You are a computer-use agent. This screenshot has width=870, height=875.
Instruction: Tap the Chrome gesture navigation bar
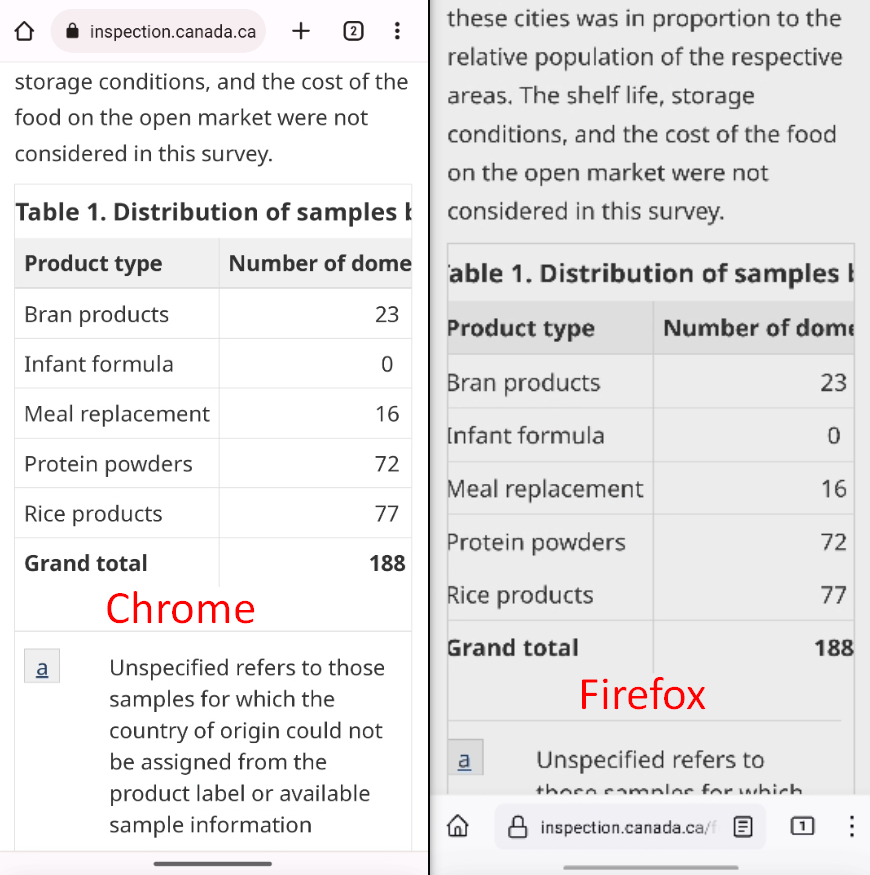(x=213, y=864)
